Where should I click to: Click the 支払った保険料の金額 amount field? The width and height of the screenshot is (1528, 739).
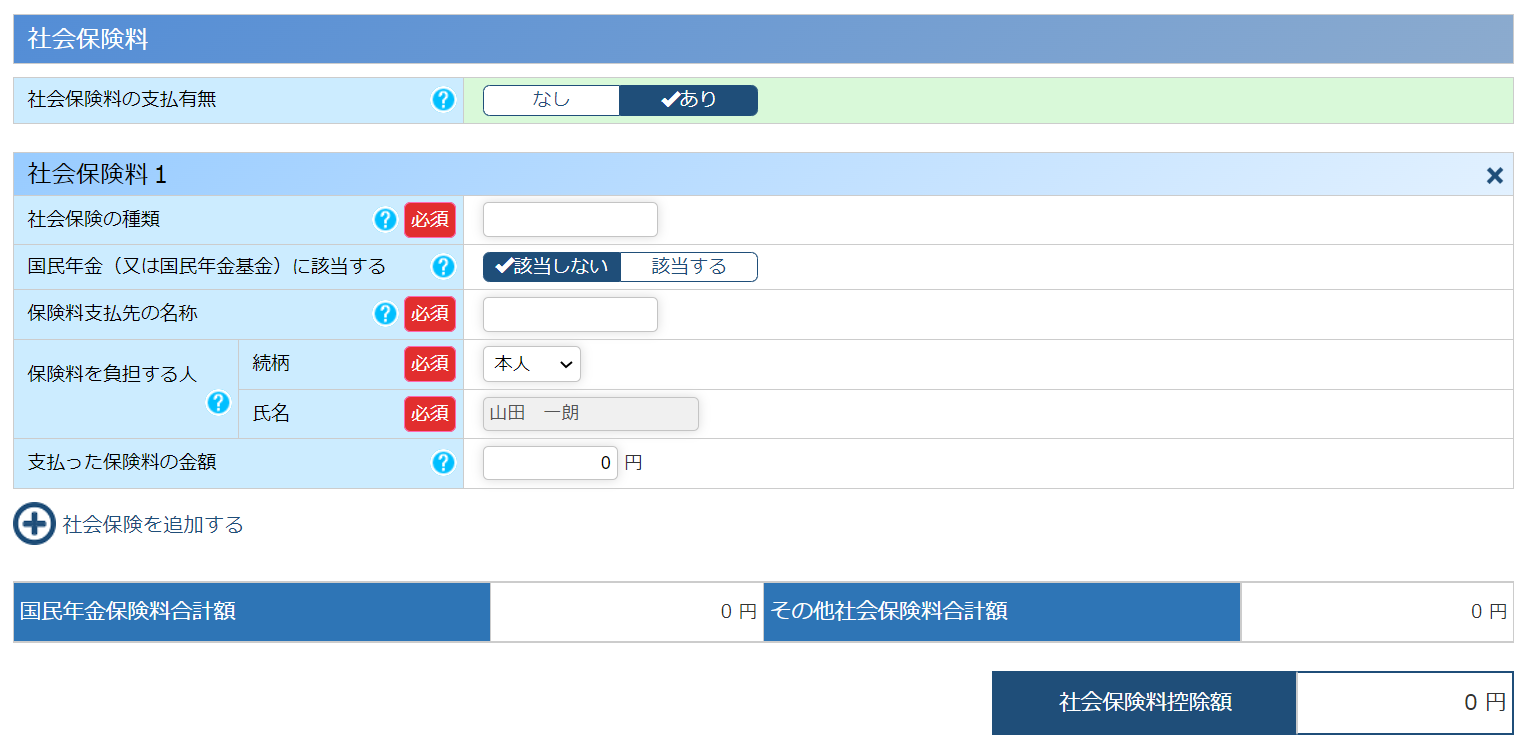click(550, 463)
